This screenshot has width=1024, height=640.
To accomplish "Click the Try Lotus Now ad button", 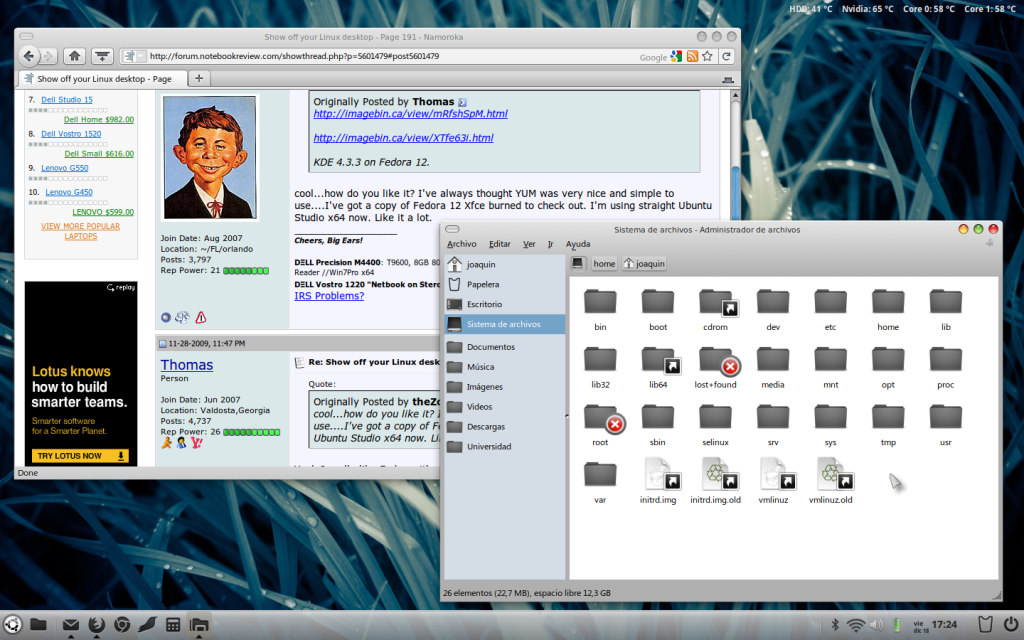I will pyautogui.click(x=80, y=456).
